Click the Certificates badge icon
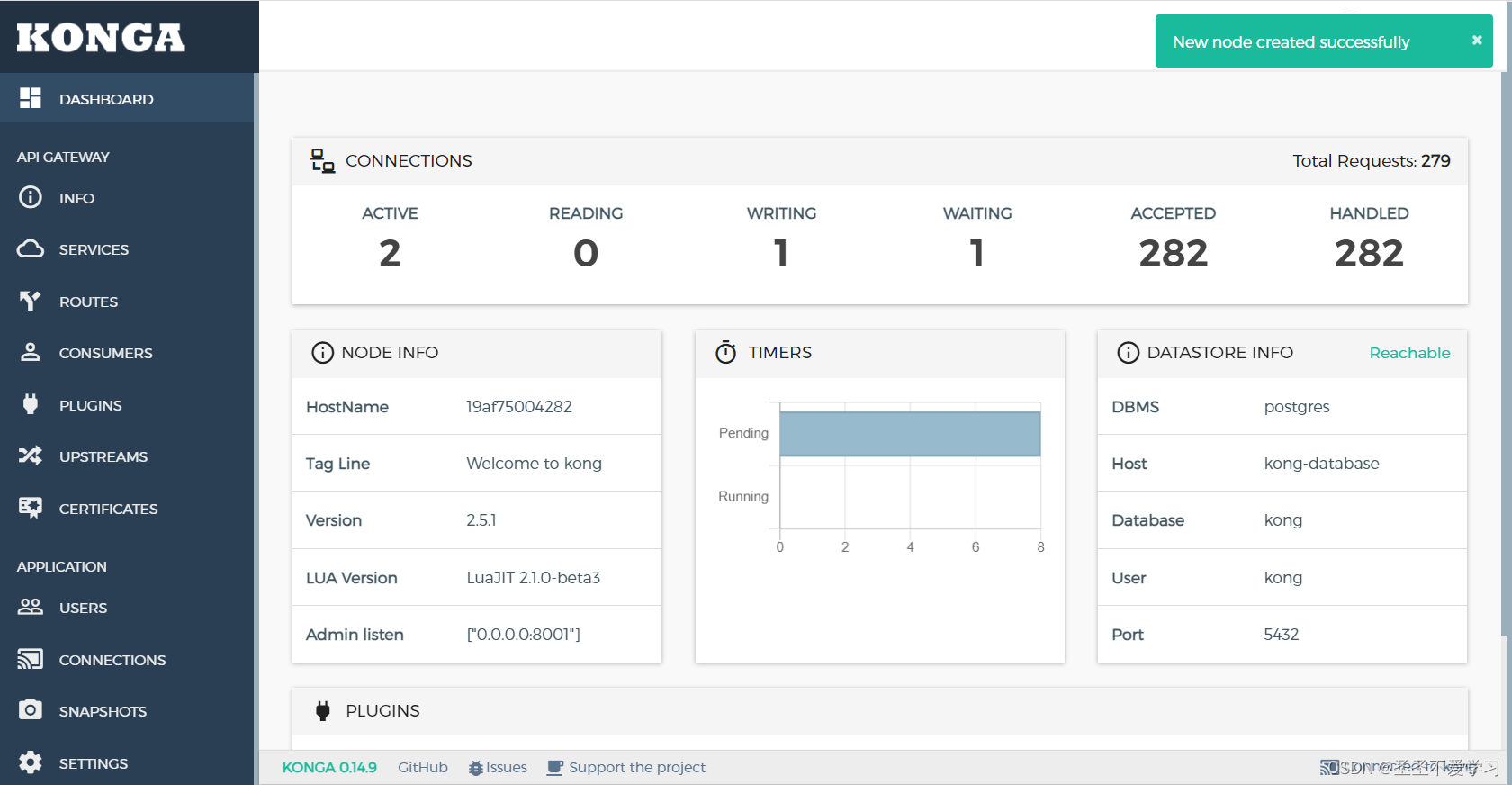 coord(31,508)
